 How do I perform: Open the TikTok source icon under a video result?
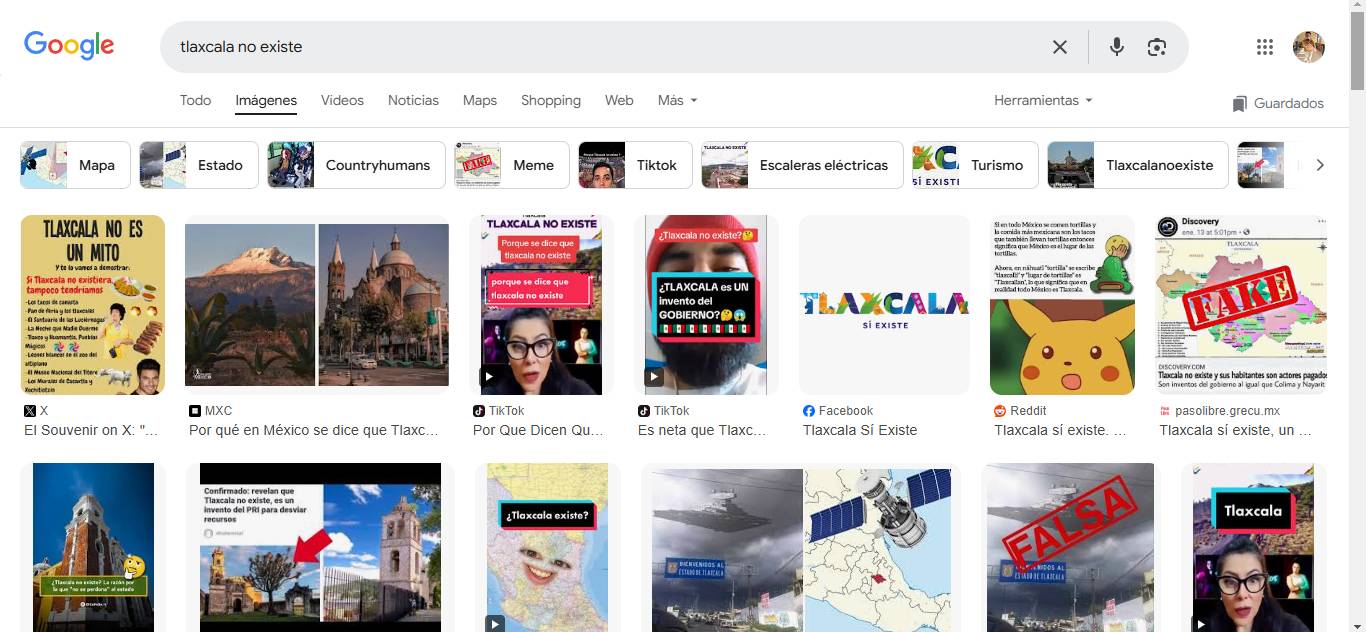478,410
